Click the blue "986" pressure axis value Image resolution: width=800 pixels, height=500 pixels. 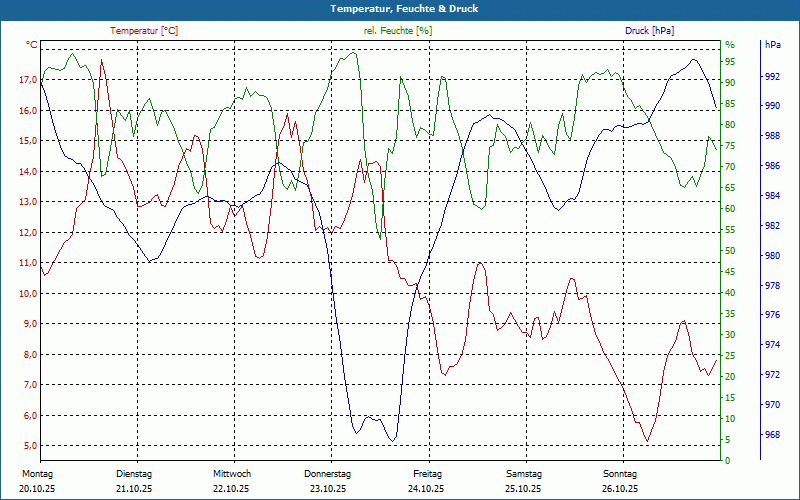point(772,166)
